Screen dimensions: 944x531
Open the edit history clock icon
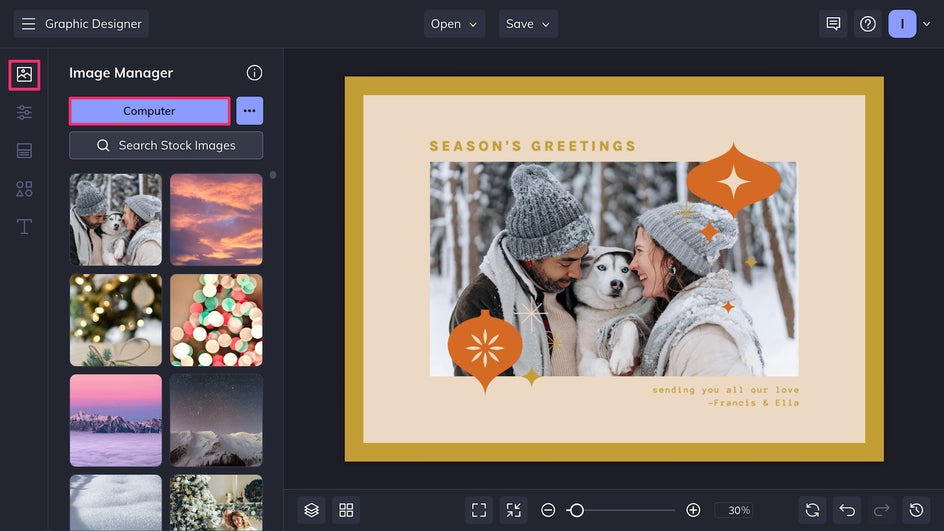916,510
